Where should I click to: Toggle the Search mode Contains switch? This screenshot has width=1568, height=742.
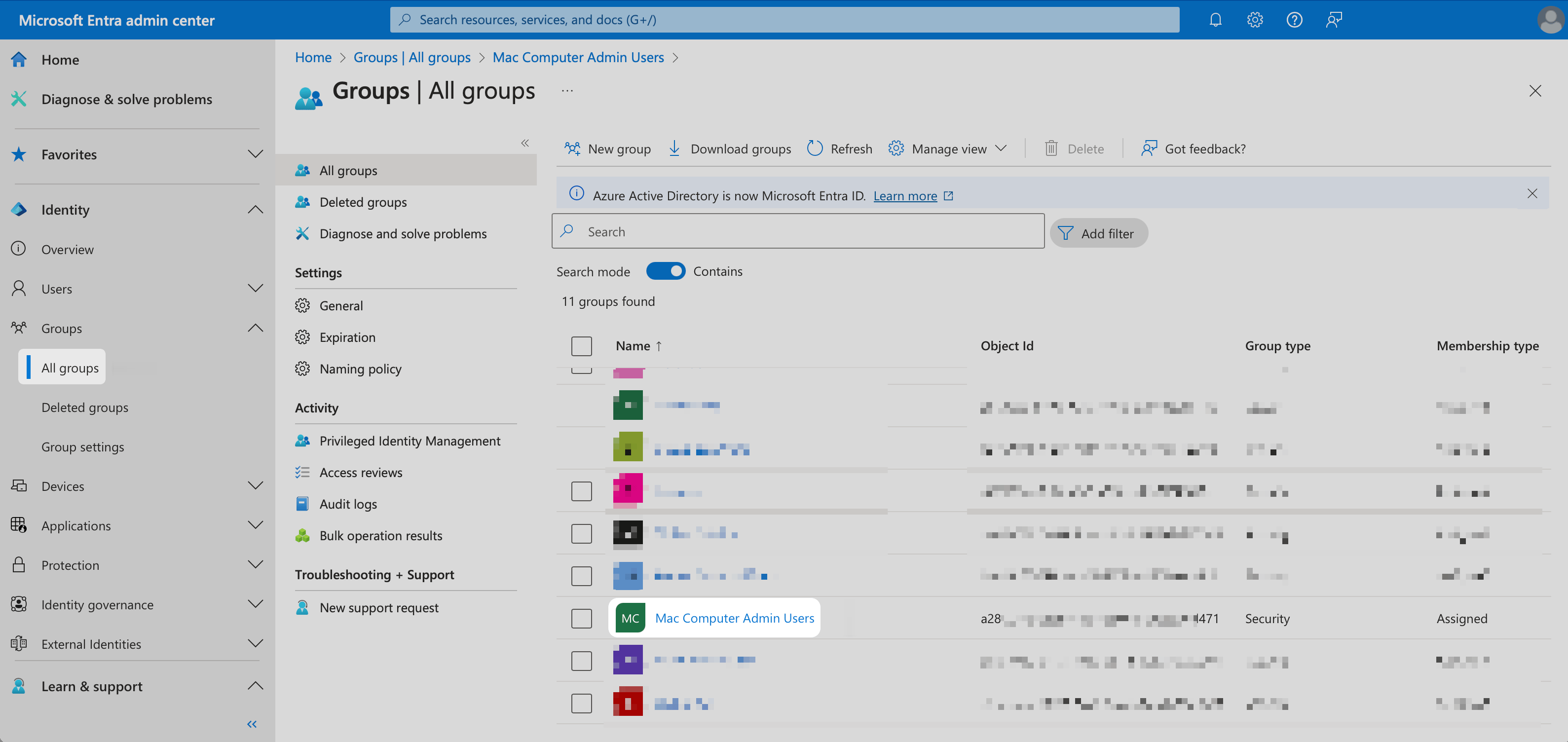coord(666,271)
